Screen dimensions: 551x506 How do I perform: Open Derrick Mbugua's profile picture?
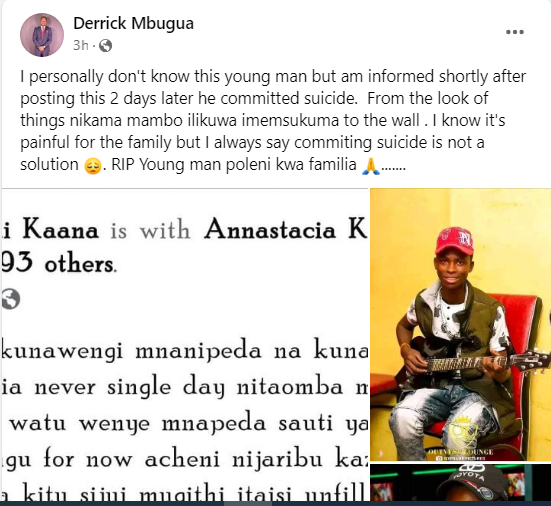42,35
